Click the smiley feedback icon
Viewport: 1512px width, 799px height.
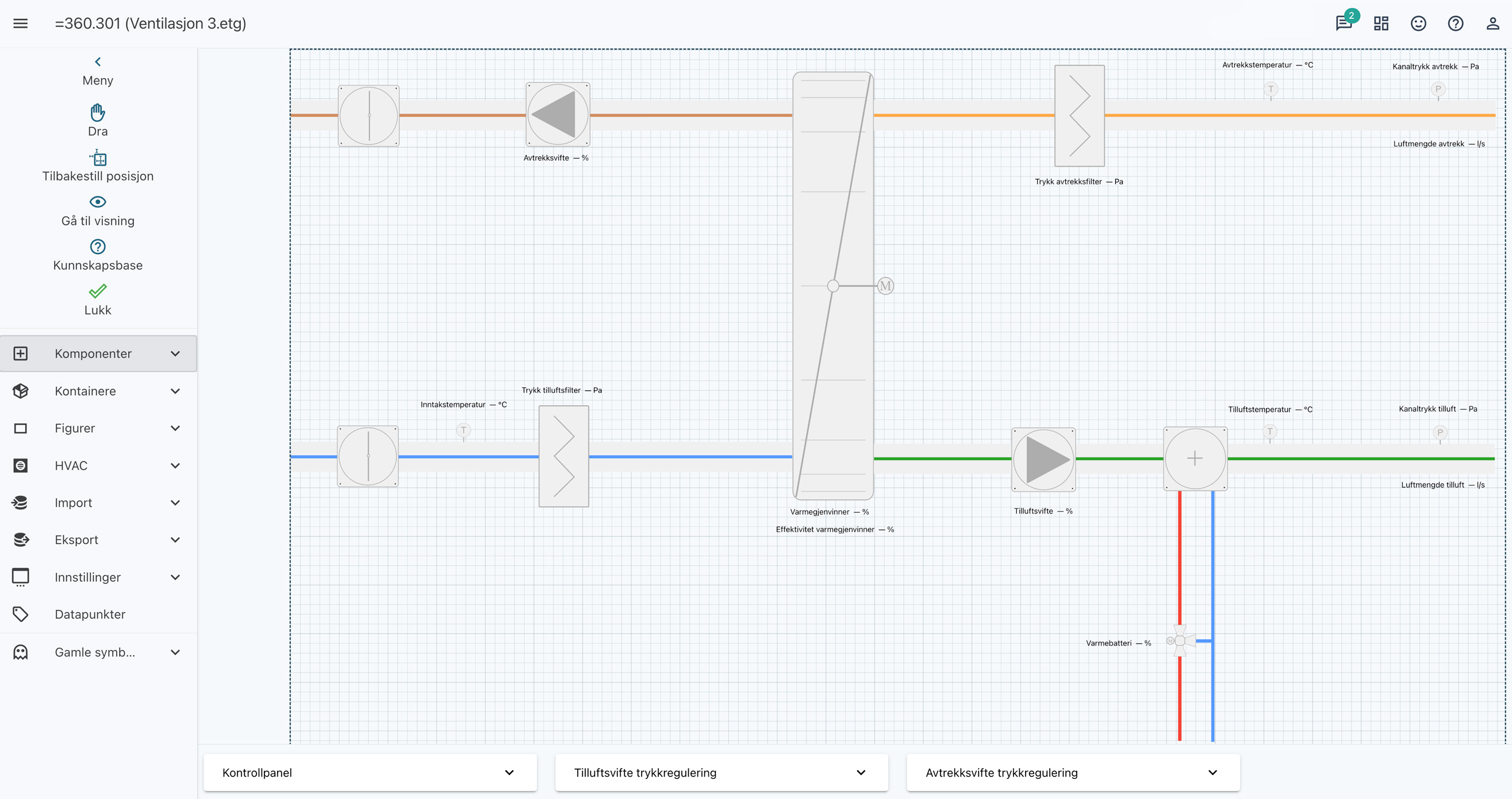1418,24
